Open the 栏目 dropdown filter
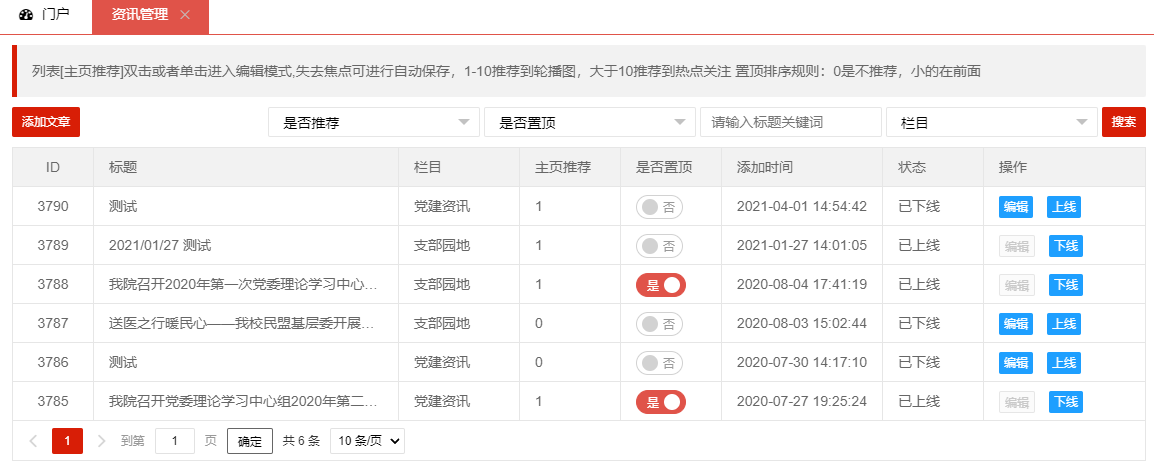This screenshot has width=1154, height=464. coord(991,122)
